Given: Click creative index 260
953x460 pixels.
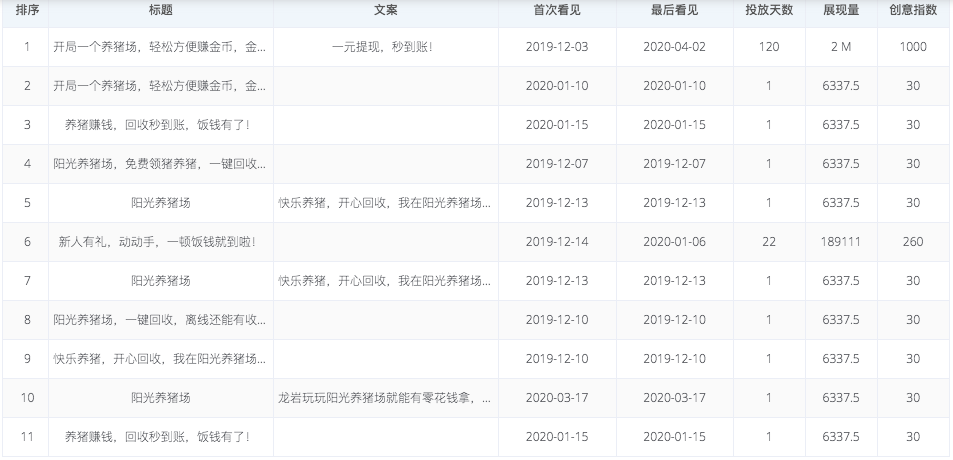Looking at the screenshot, I should pyautogui.click(x=913, y=242).
